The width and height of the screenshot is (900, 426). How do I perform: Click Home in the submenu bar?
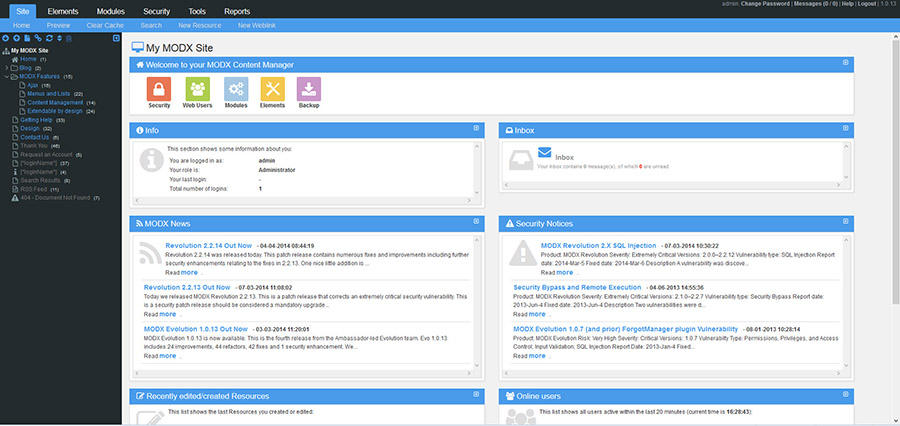22,25
